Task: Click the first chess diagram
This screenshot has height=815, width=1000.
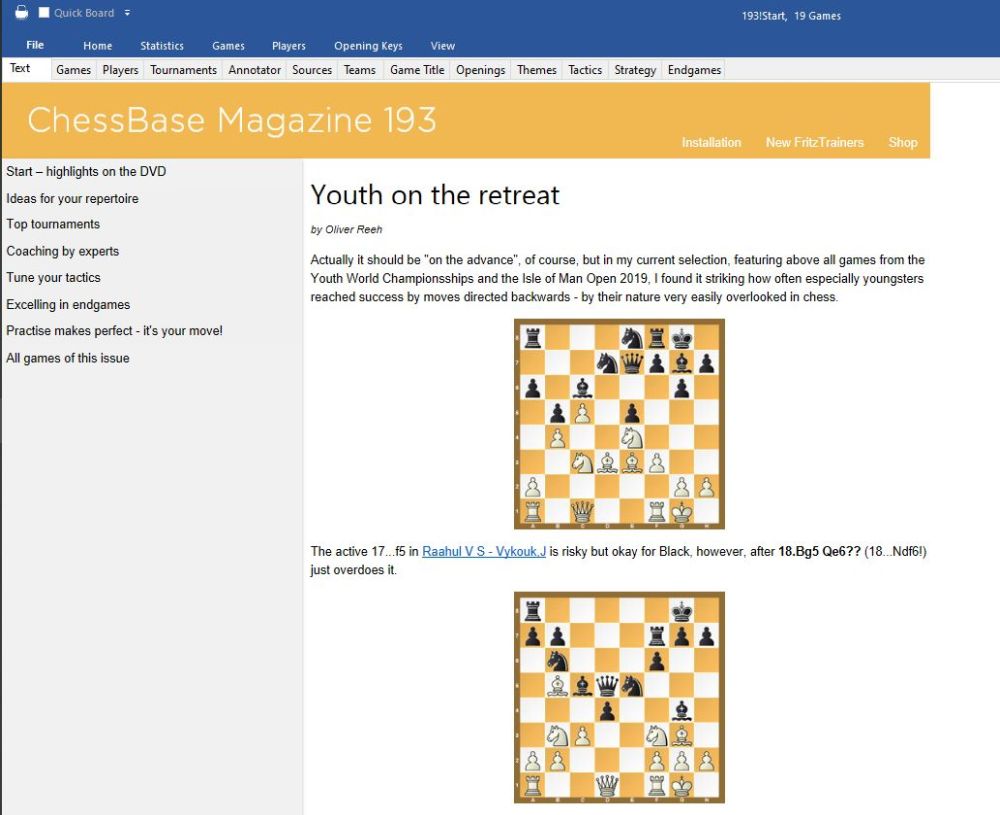Action: click(x=619, y=424)
